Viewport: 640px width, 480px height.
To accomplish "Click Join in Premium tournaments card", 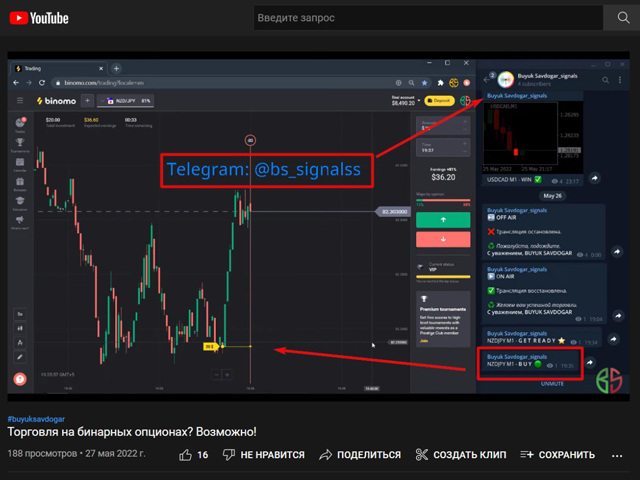I will (x=424, y=341).
